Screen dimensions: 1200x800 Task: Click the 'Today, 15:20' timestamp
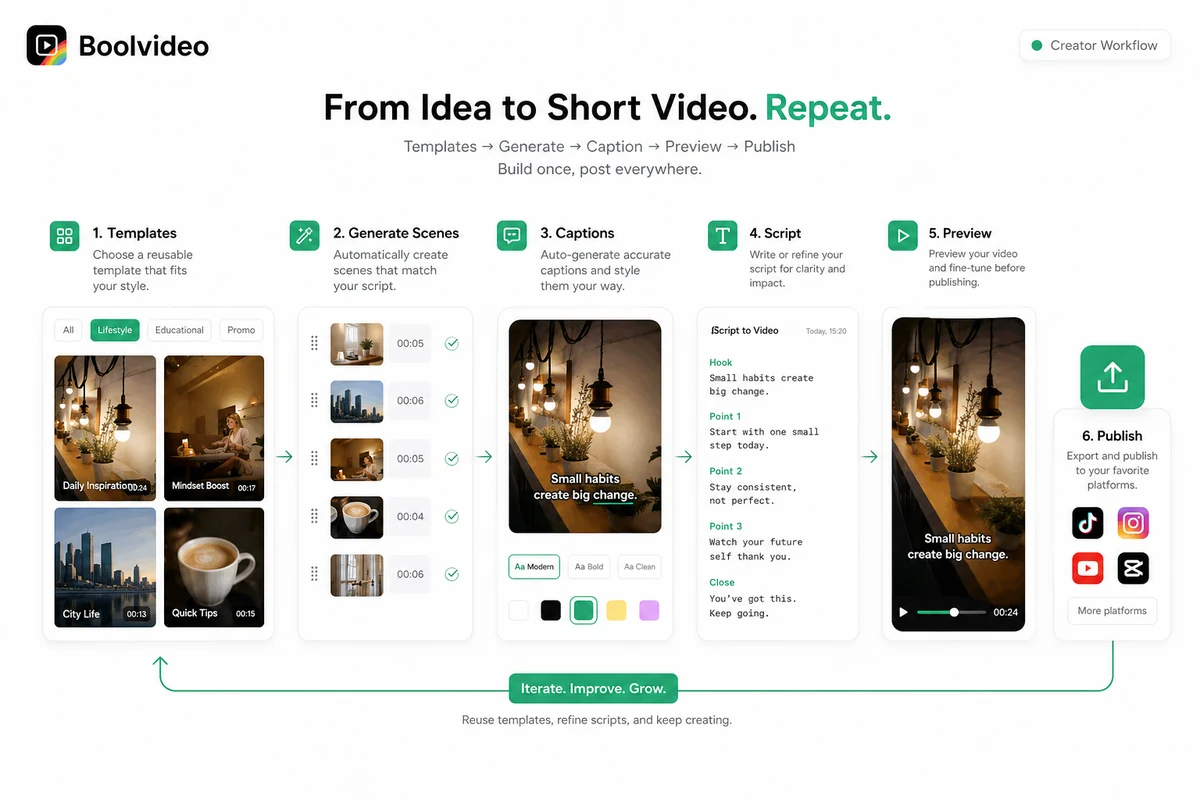[x=826, y=331]
